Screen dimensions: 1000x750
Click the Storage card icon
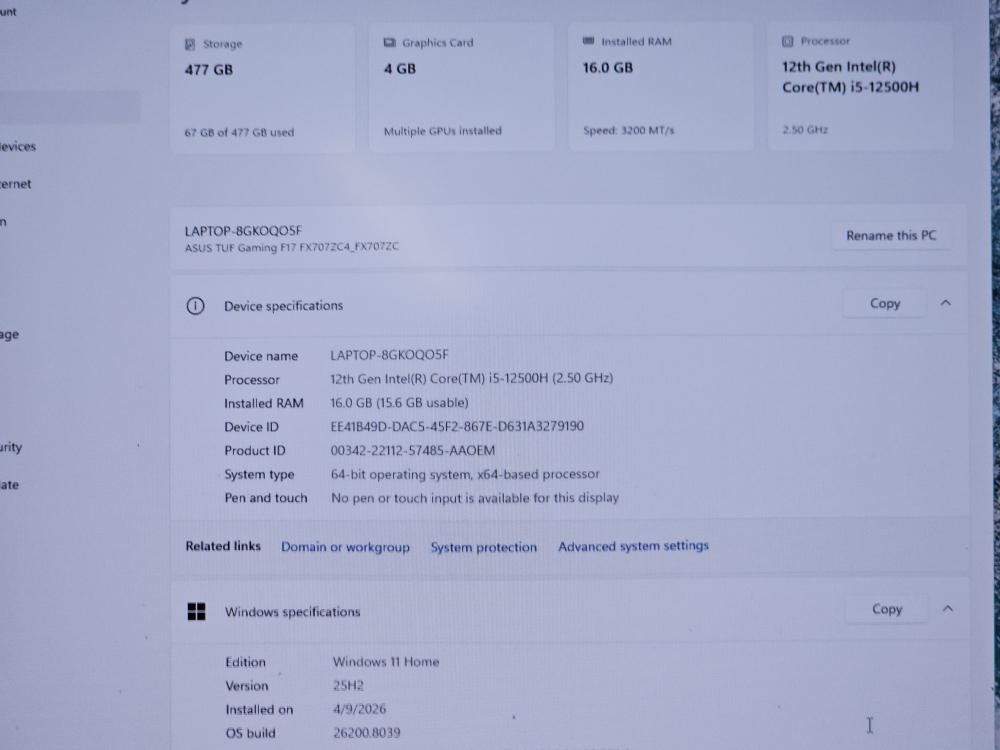(190, 44)
